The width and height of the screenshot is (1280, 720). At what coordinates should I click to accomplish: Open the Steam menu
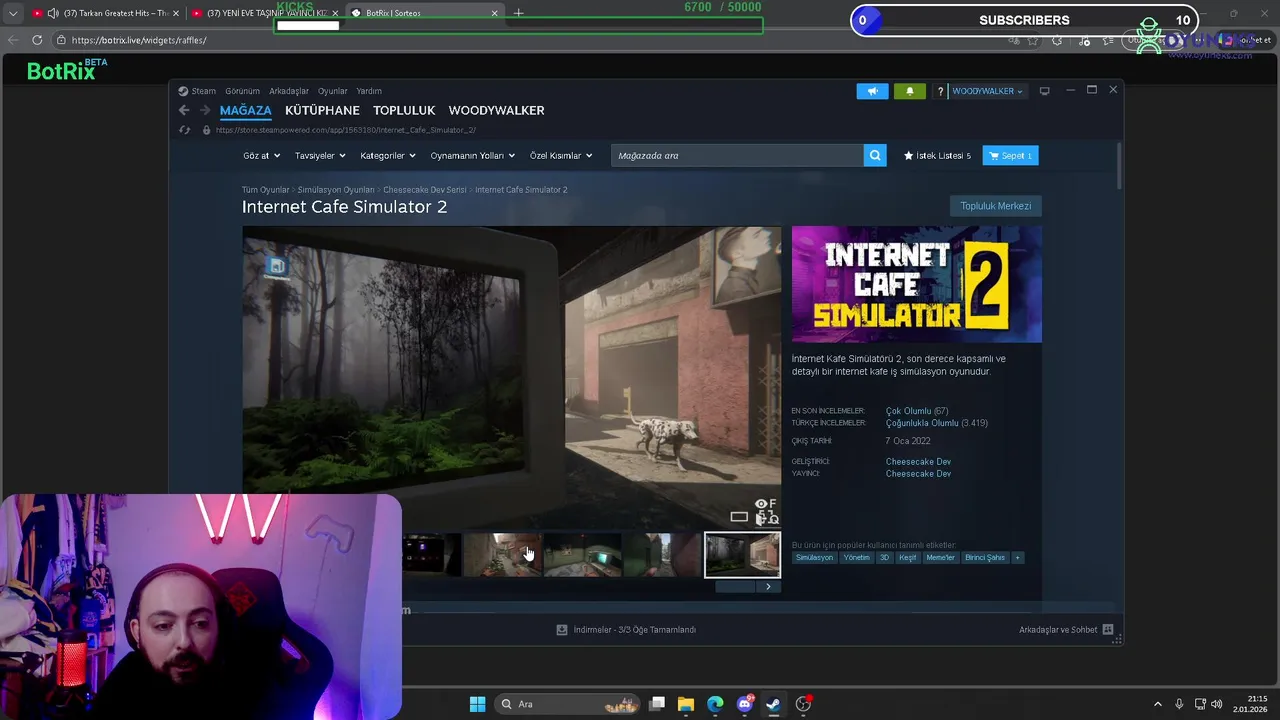pyautogui.click(x=204, y=91)
